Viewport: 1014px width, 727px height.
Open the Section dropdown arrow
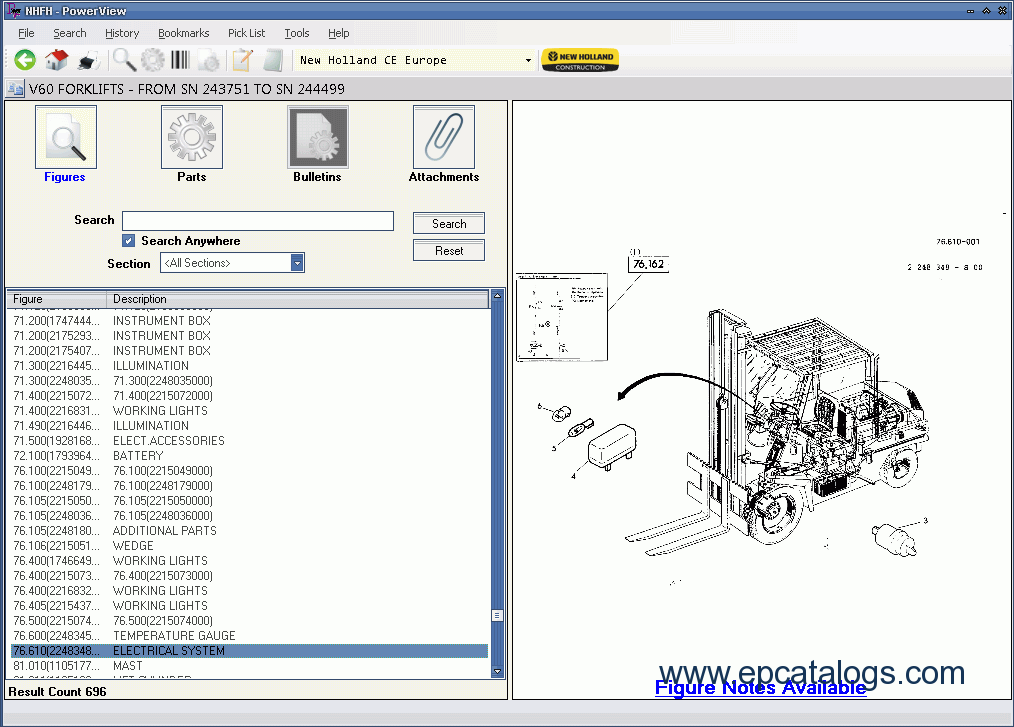click(x=297, y=263)
